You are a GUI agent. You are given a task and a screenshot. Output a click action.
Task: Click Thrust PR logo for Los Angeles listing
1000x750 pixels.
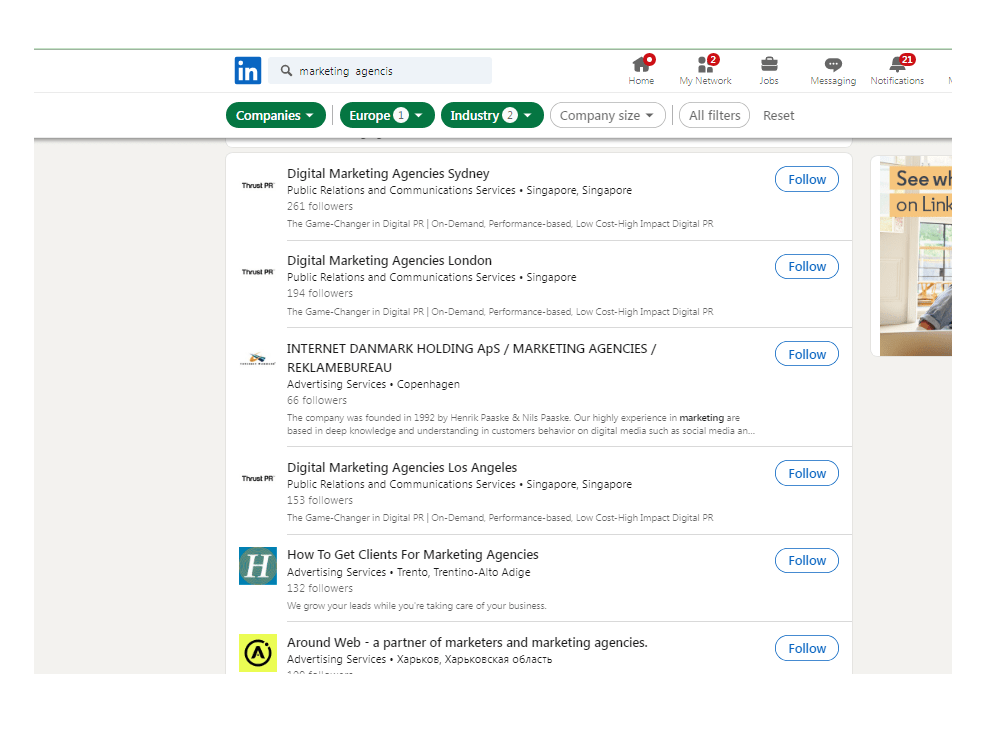[x=258, y=478]
